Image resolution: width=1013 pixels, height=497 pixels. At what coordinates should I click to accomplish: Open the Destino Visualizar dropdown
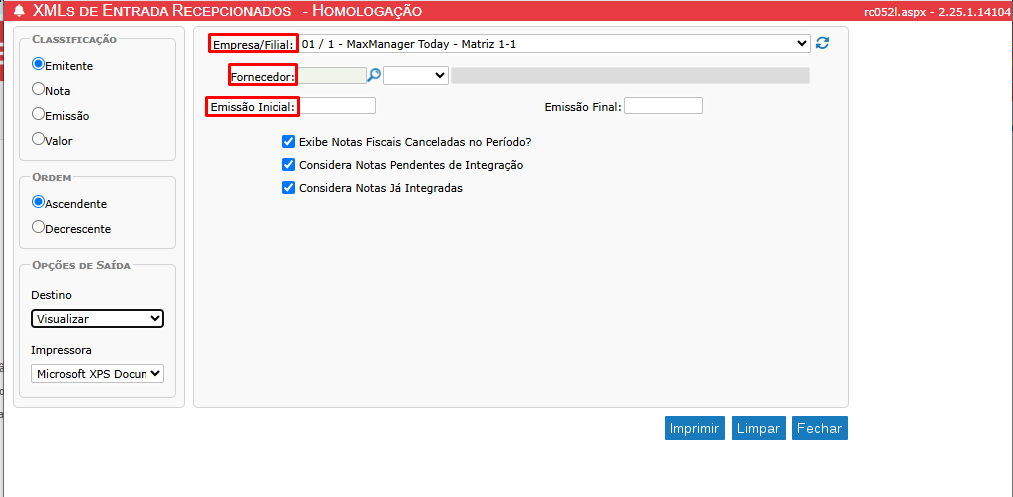97,319
